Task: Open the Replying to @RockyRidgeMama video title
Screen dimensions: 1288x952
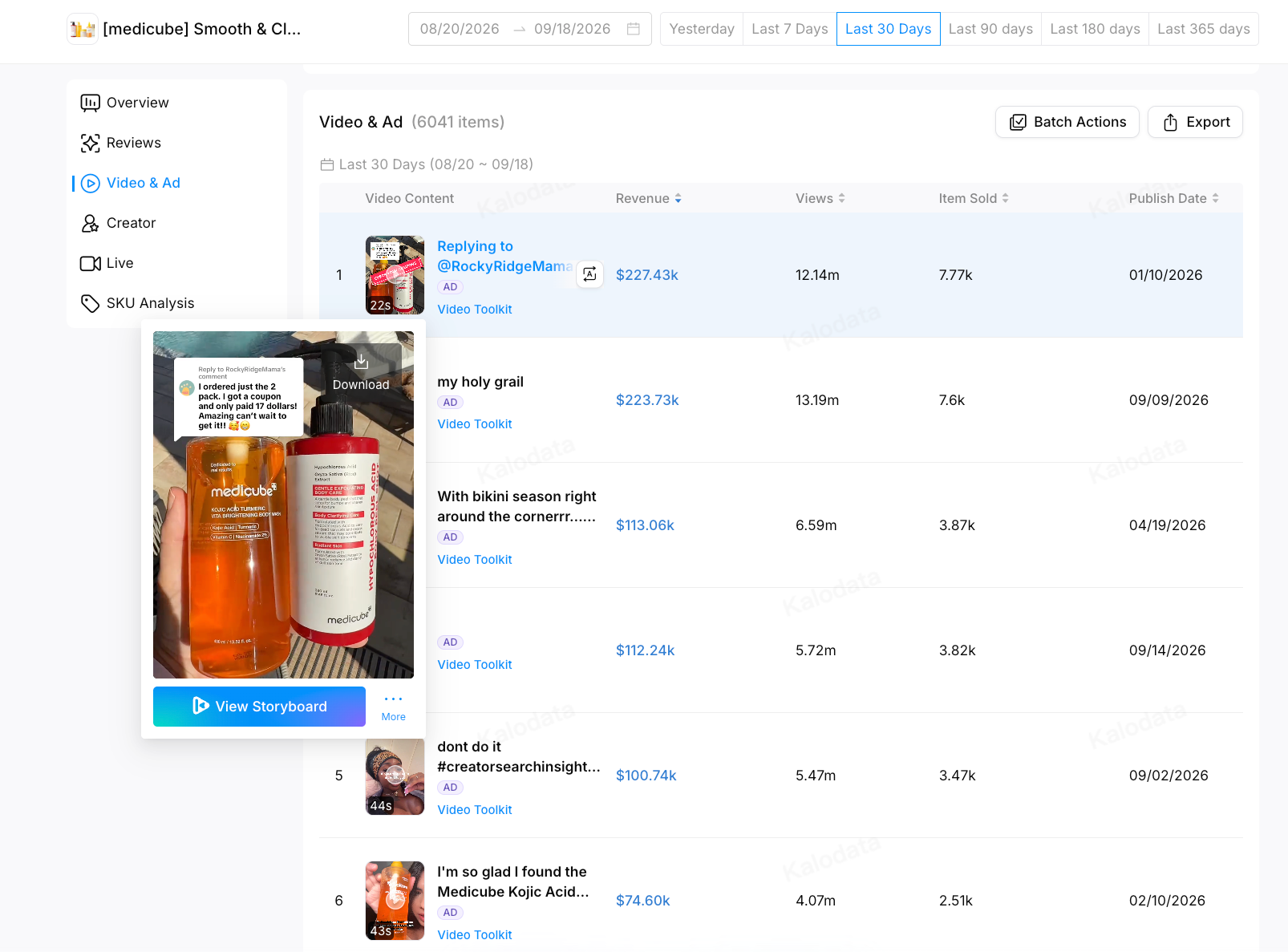Action: click(504, 257)
